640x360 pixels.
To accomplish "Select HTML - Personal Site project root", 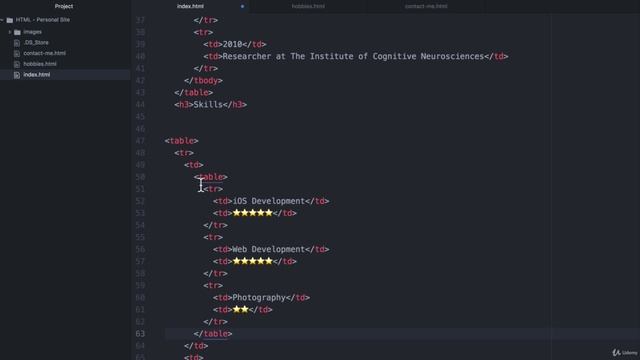I will (42, 20).
